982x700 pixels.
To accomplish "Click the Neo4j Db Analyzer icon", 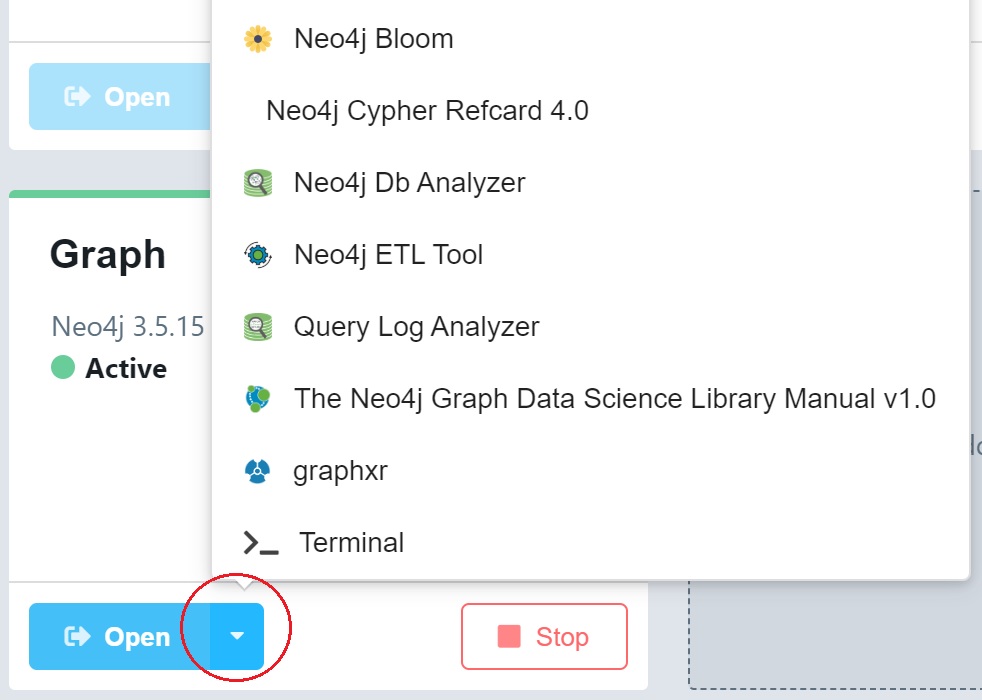I will (257, 183).
